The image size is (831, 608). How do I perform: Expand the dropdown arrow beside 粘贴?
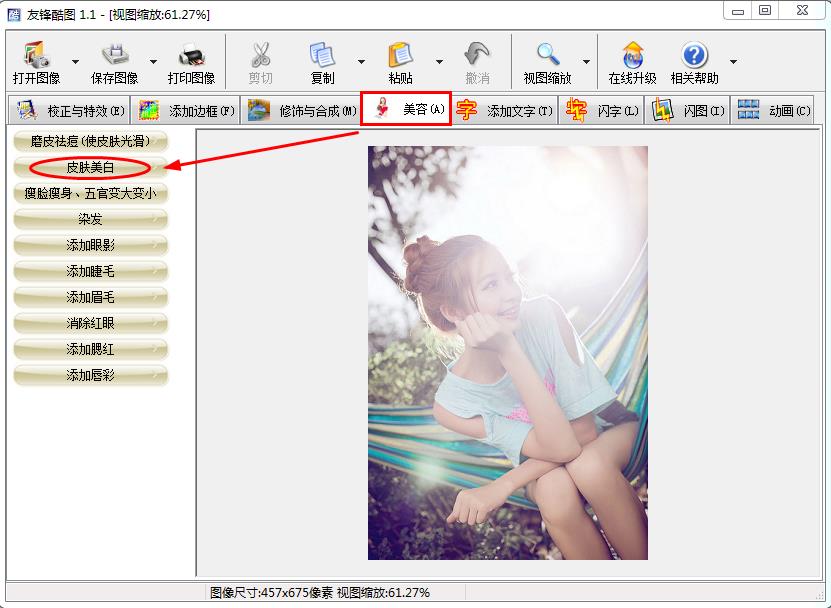point(439,62)
